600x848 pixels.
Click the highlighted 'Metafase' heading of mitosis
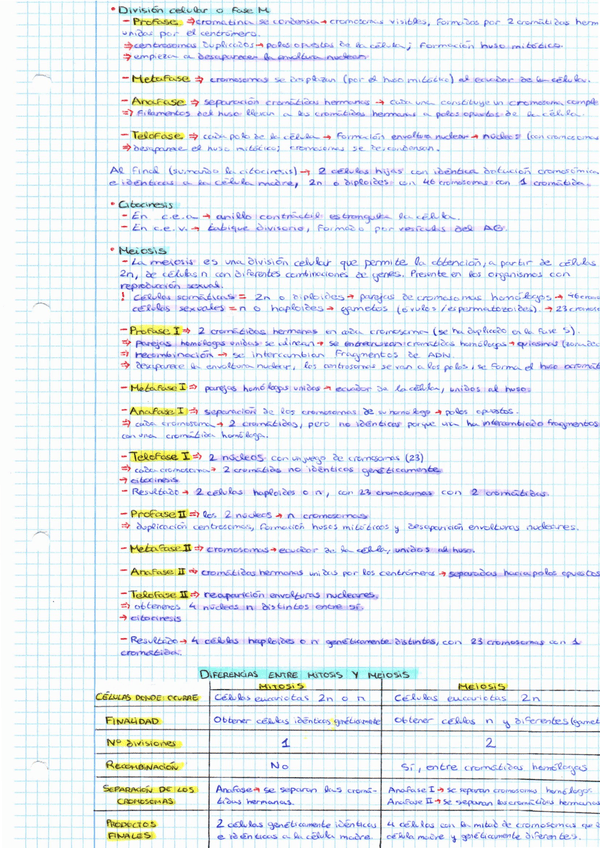click(161, 79)
